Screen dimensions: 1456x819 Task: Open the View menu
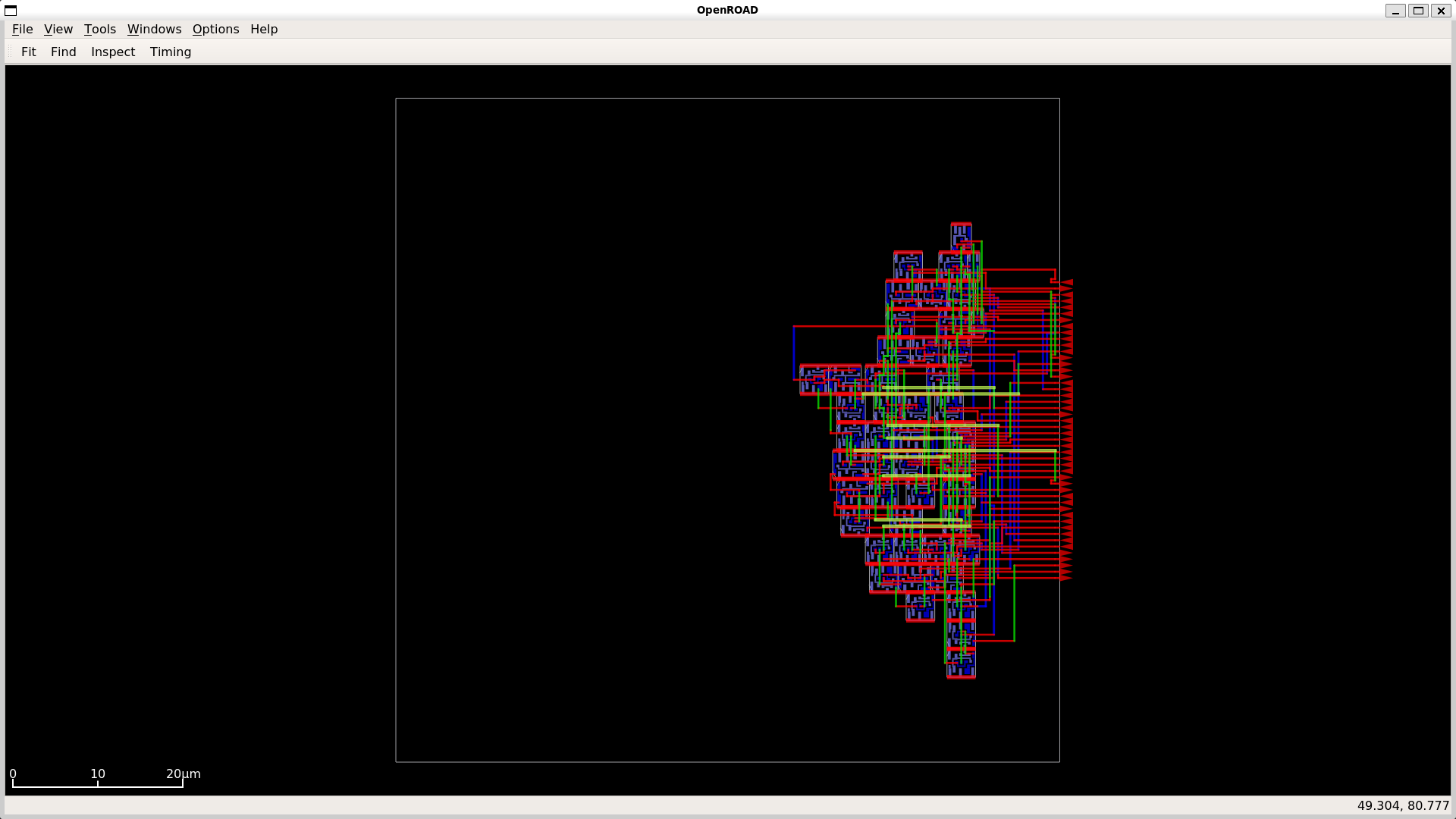[x=58, y=29]
